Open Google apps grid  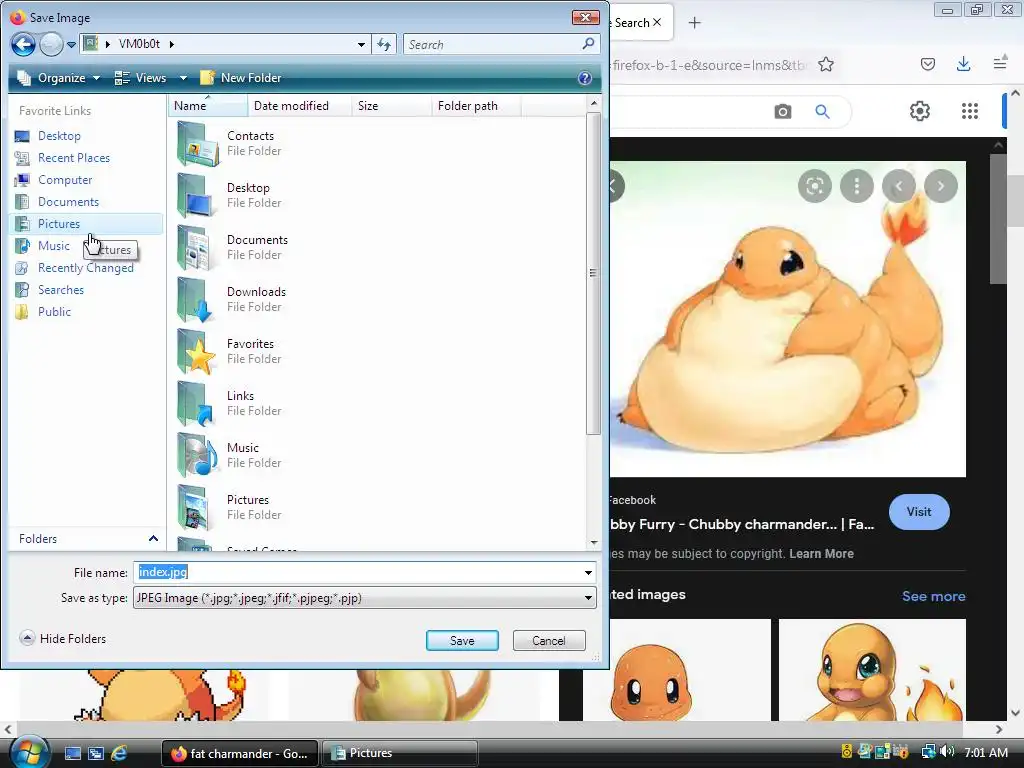pos(970,111)
